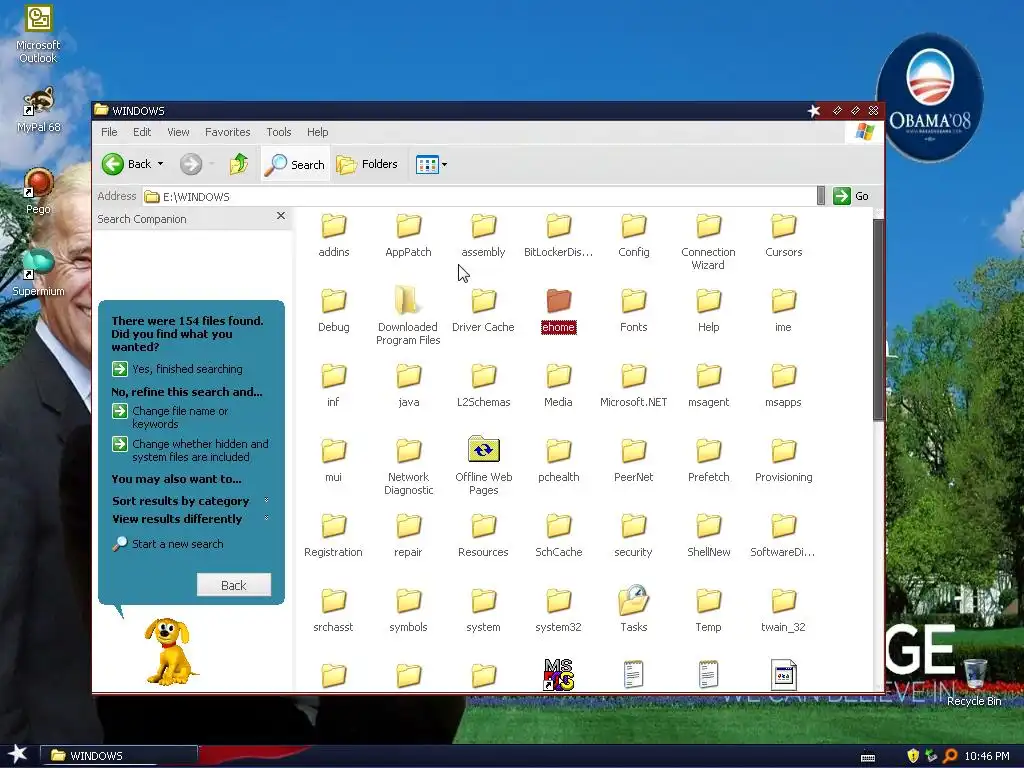Open the Offline Web Pages folder
Screen dimensions: 1024x768
point(483,466)
